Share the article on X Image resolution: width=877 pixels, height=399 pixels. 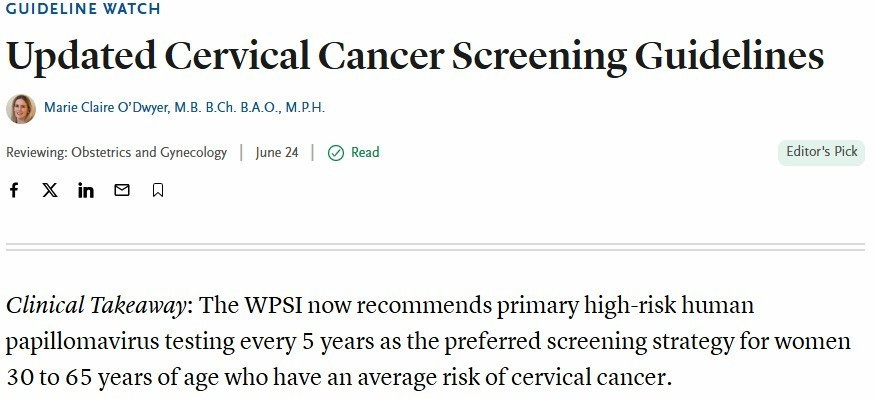[50, 190]
